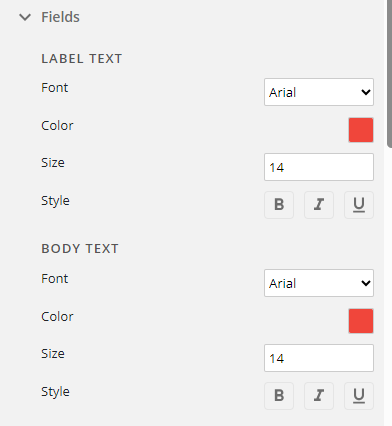Toggle italic for Label Text
This screenshot has width=392, height=426.
pos(319,205)
